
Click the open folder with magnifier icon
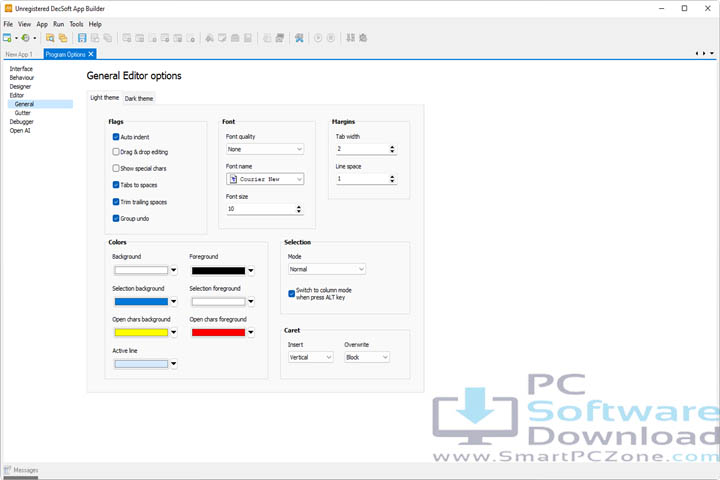50,38
